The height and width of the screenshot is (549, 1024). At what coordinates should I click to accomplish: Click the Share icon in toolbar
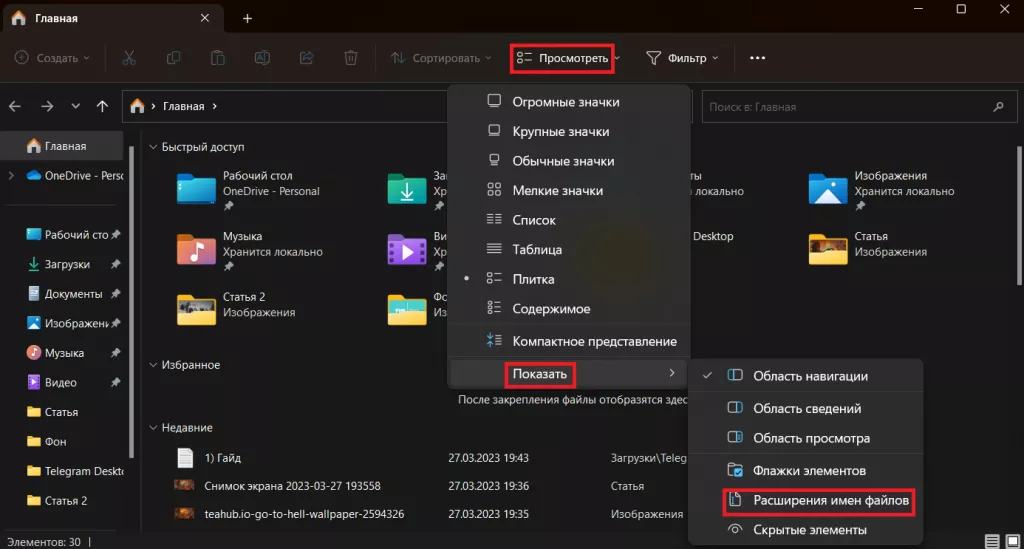coord(307,58)
